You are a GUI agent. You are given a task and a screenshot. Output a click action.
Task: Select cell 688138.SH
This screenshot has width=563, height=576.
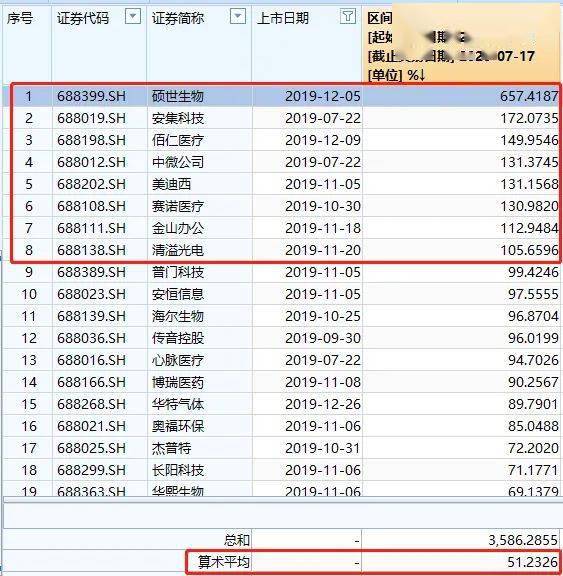click(91, 251)
